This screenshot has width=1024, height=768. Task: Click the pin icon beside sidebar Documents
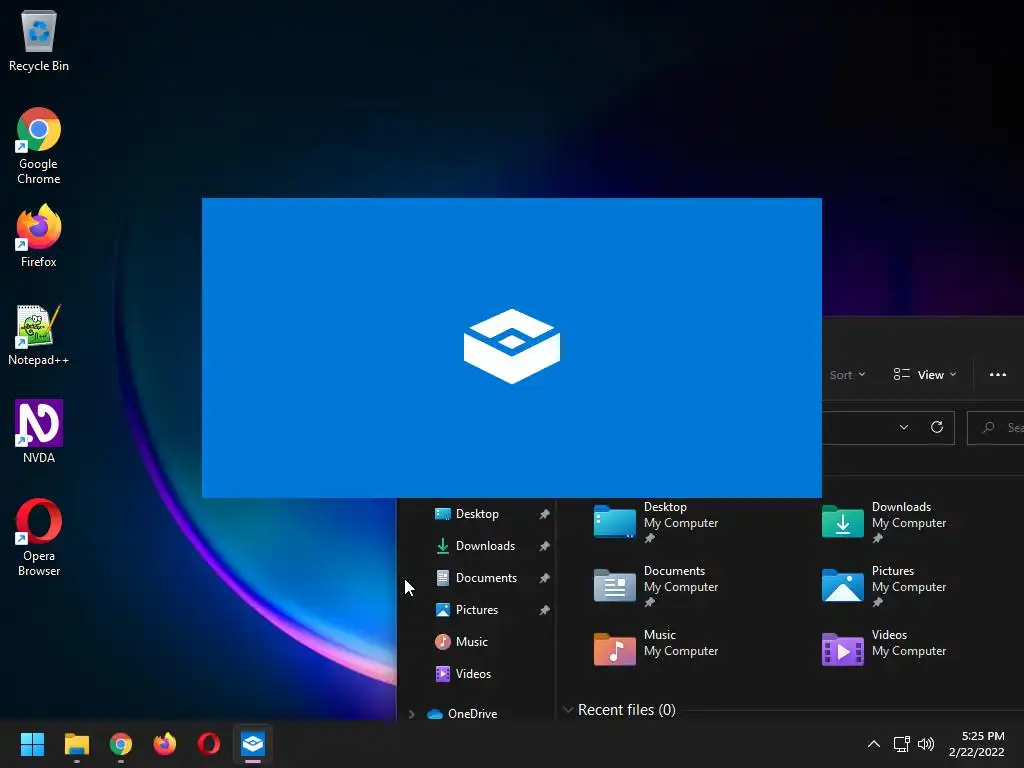[x=544, y=579]
